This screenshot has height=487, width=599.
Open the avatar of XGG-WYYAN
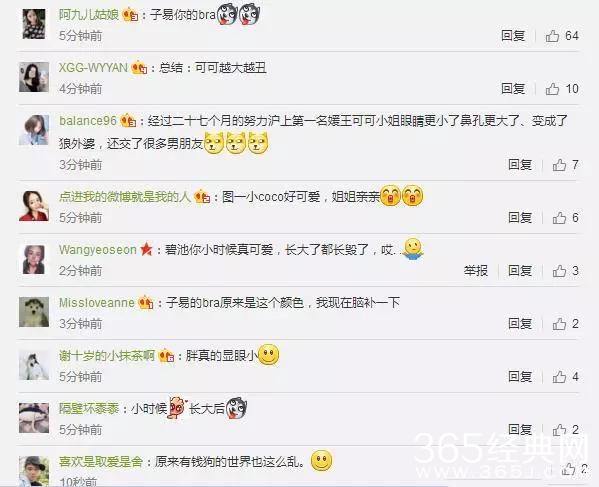pyautogui.click(x=34, y=77)
